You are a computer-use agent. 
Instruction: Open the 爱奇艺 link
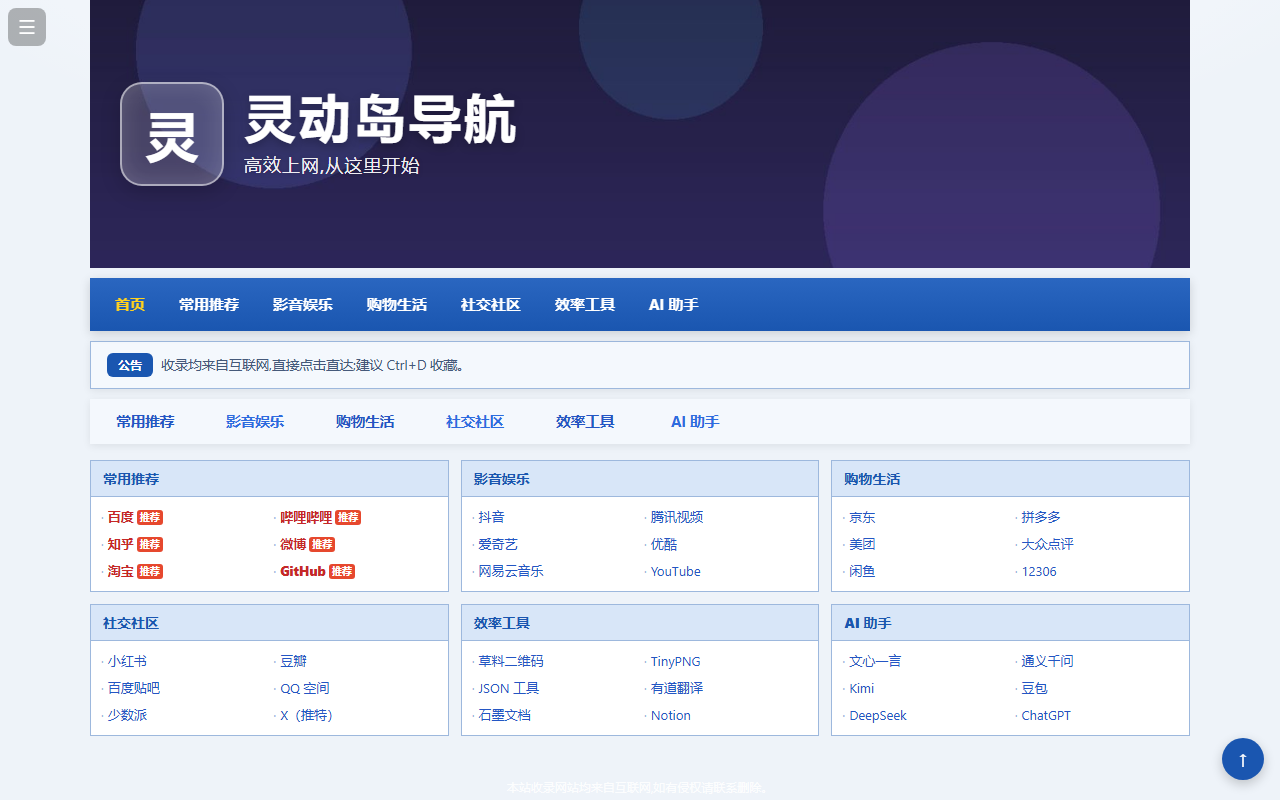(x=498, y=544)
